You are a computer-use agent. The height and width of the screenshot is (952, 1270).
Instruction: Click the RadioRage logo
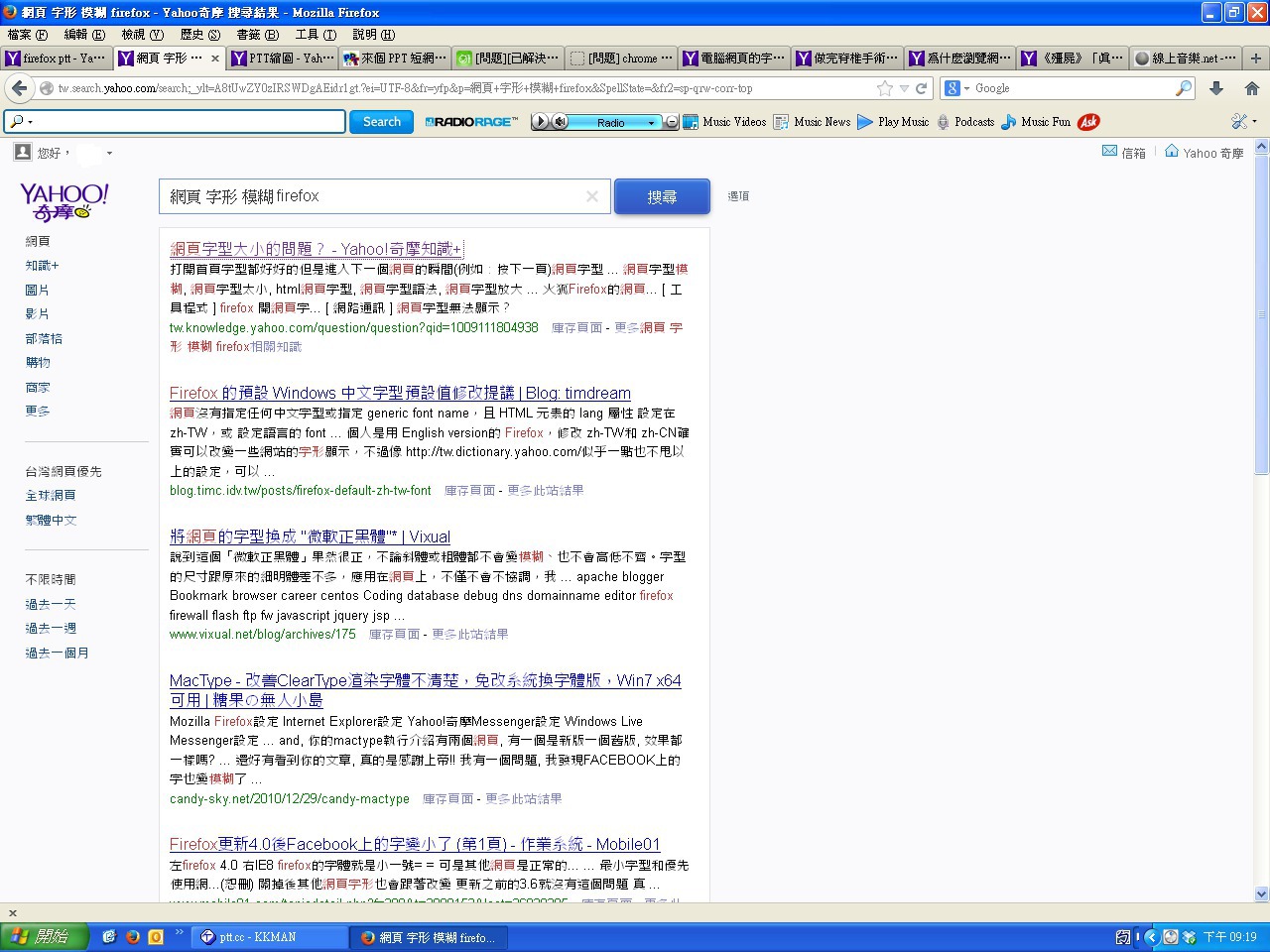point(471,122)
